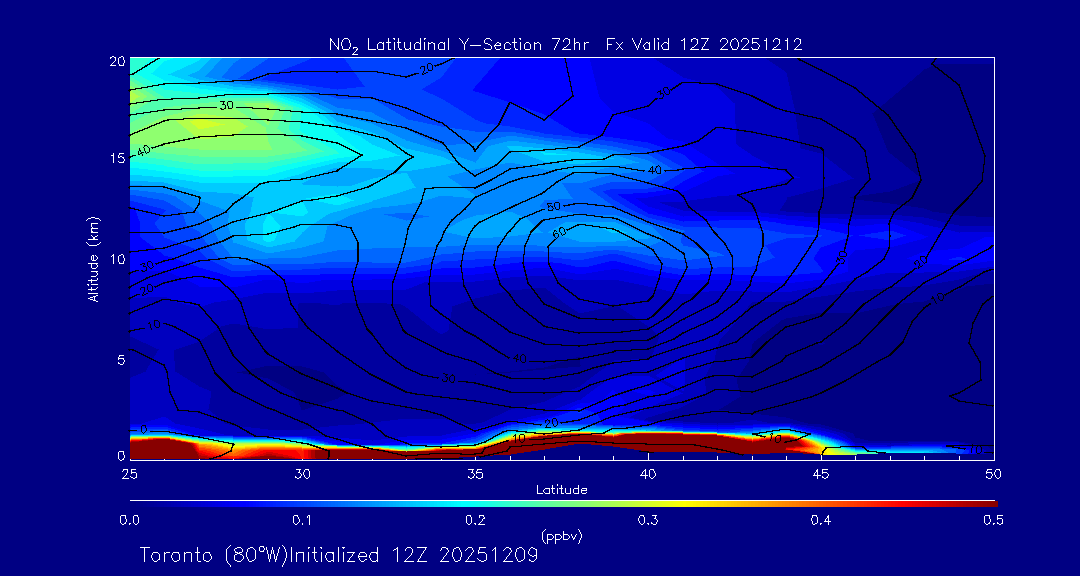Select the 0.3 colorbar tick label
Viewport: 1080px width, 576px height.
tap(647, 520)
